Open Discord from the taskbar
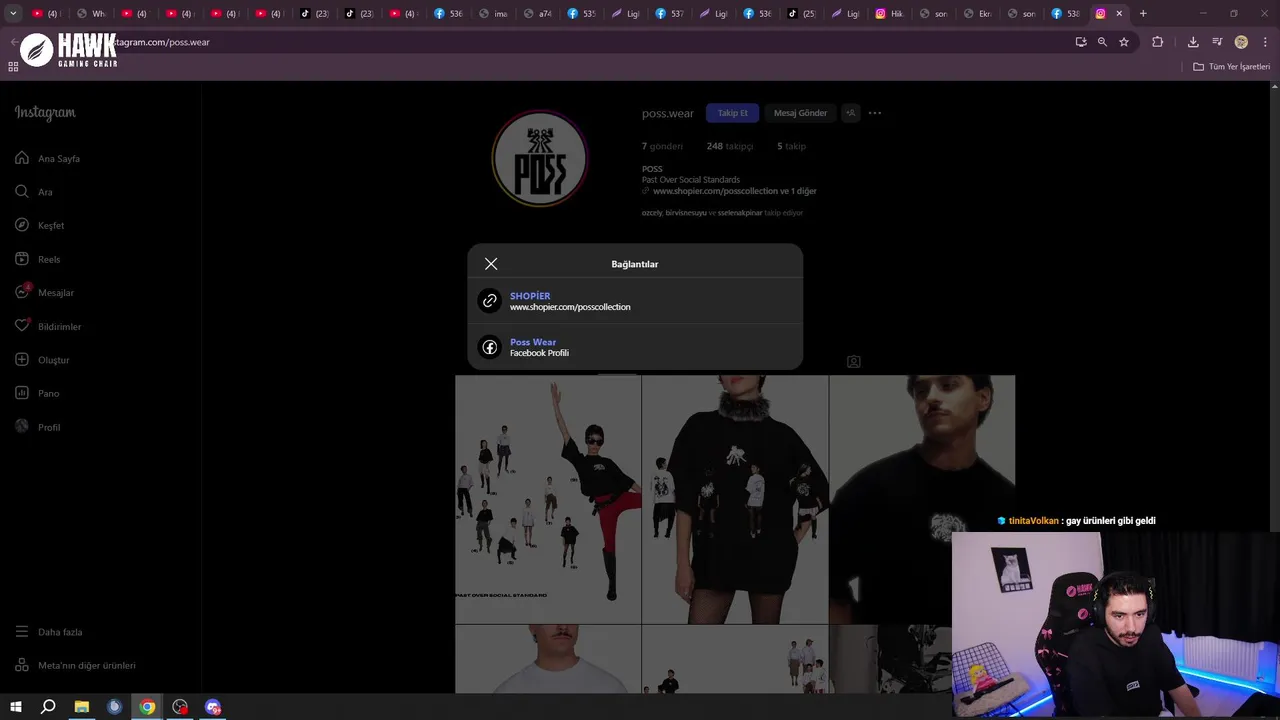The image size is (1280, 720). 213,707
